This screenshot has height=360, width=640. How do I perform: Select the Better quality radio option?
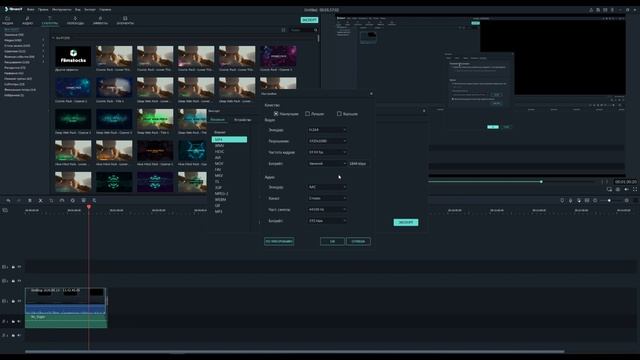coord(307,113)
